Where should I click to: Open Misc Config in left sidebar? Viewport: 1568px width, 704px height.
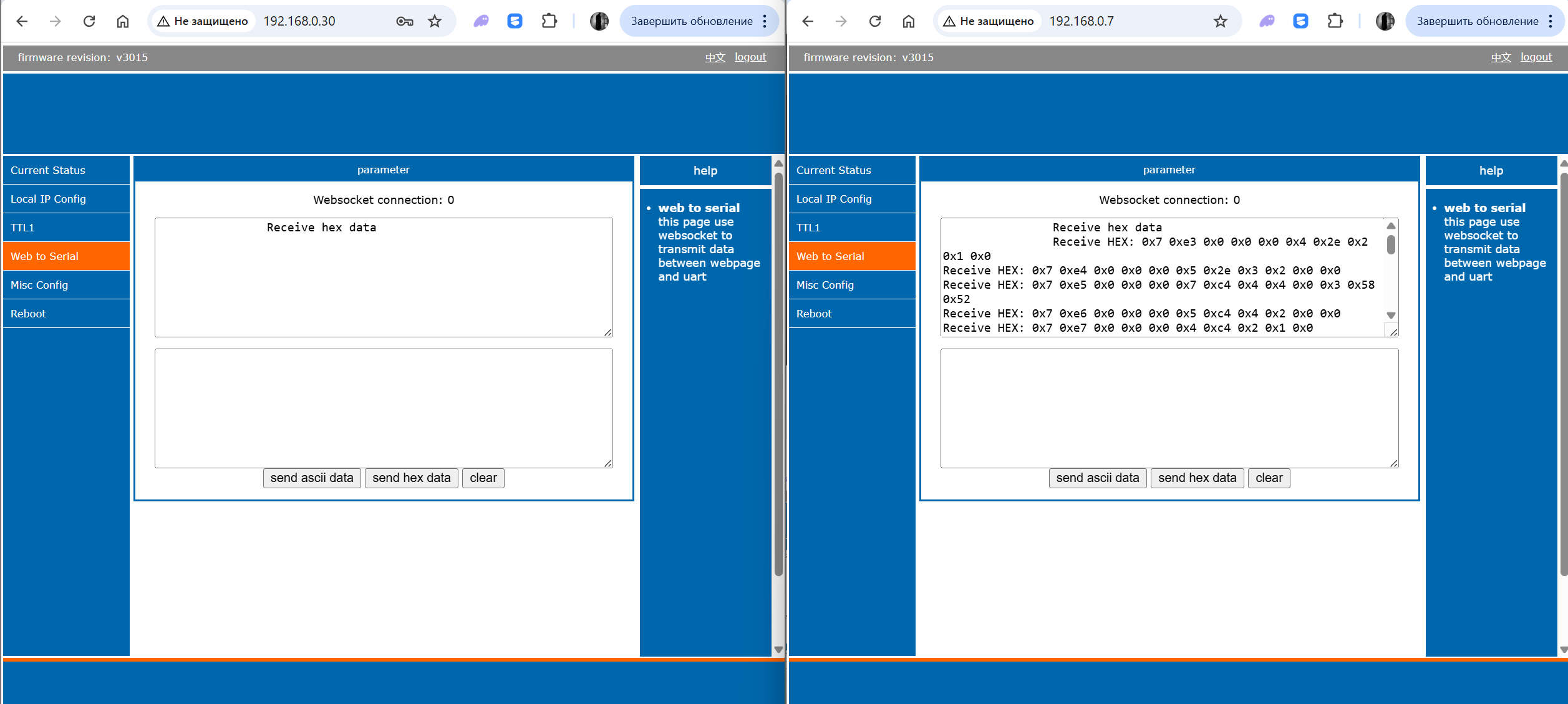tap(39, 285)
